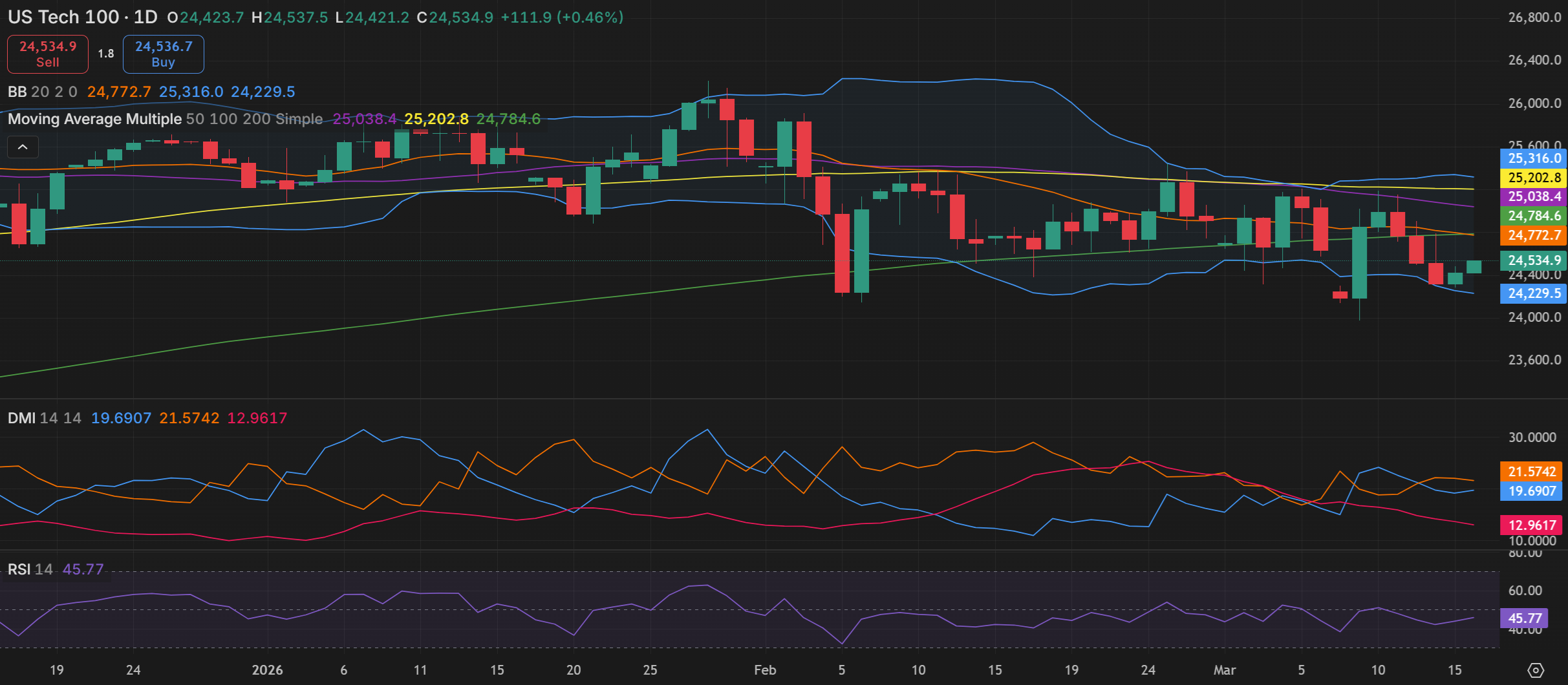Click the orange 21.5742 DMI axis tag
1568x685 pixels.
click(1531, 472)
